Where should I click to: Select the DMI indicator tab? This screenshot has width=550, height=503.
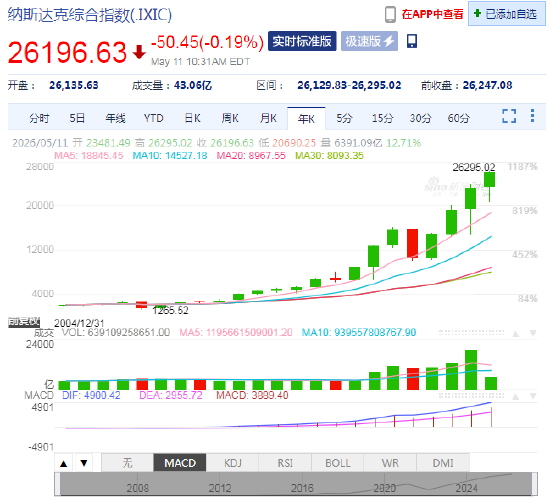coord(443,463)
